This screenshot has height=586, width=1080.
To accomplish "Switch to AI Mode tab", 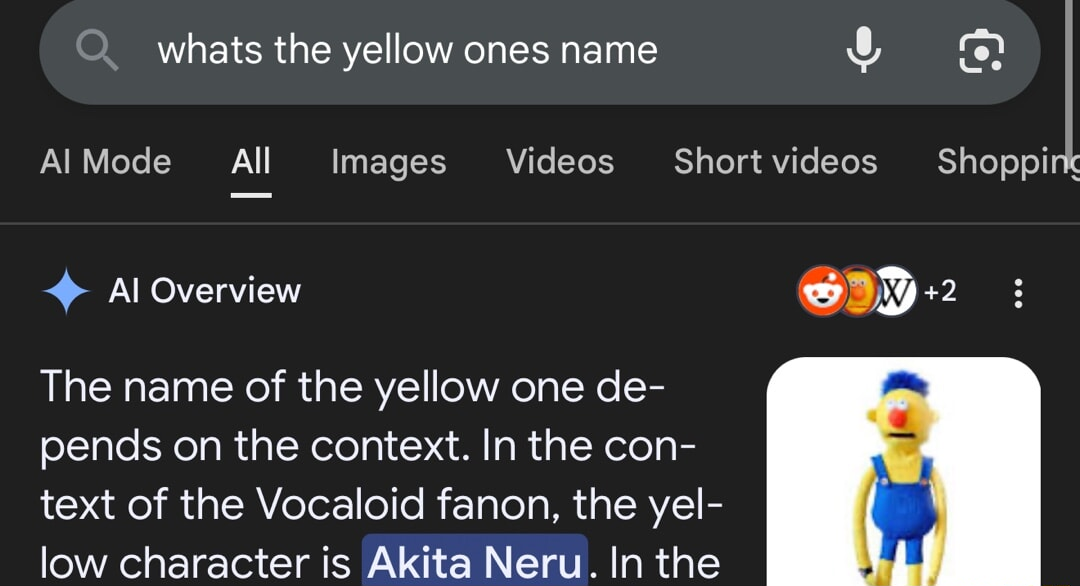I will [x=105, y=162].
